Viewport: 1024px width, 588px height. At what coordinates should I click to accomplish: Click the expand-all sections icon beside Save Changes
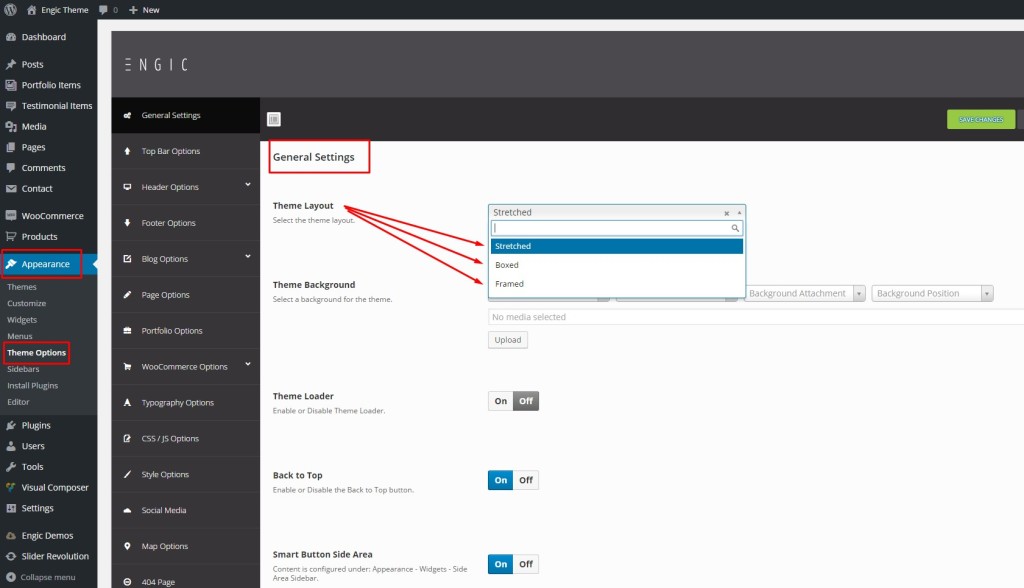274,119
